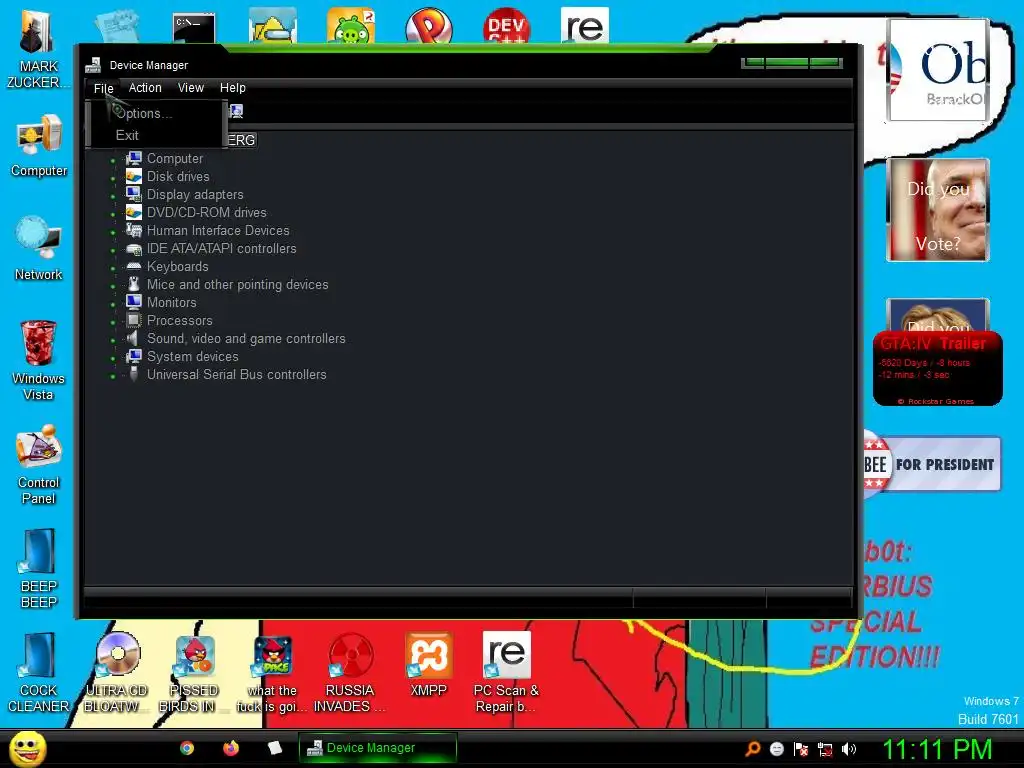The width and height of the screenshot is (1024, 768).
Task: Open the Computer desktop icon
Action: 39,145
